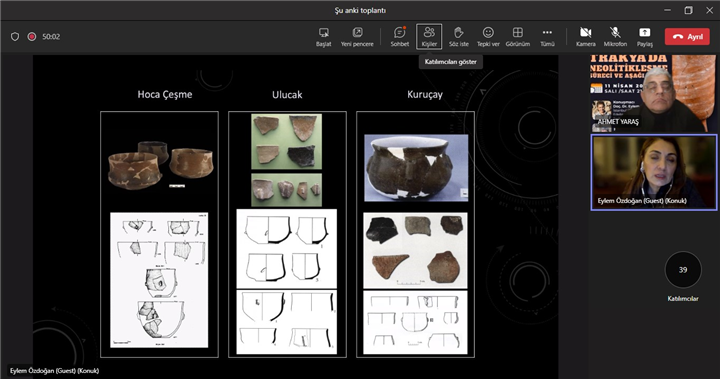This screenshot has height=379, width=720.
Task: Minimize the meeting window
Action: 667,10
